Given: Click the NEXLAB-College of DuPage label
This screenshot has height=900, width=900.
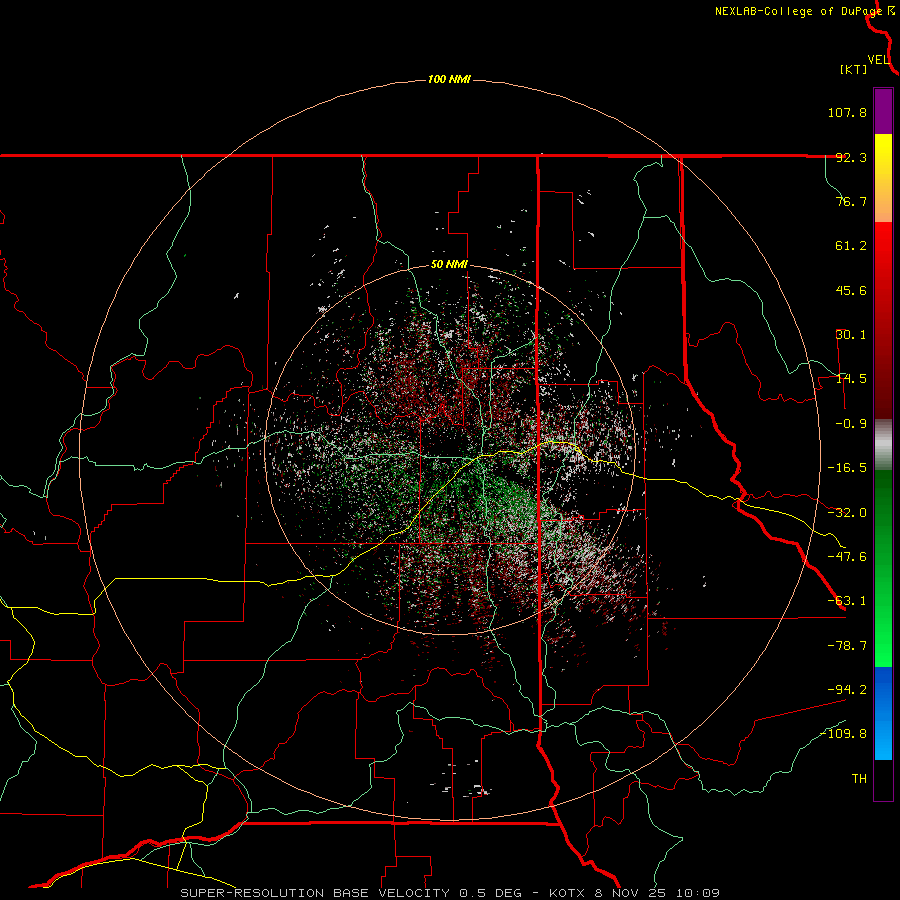Looking at the screenshot, I should coord(798,11).
